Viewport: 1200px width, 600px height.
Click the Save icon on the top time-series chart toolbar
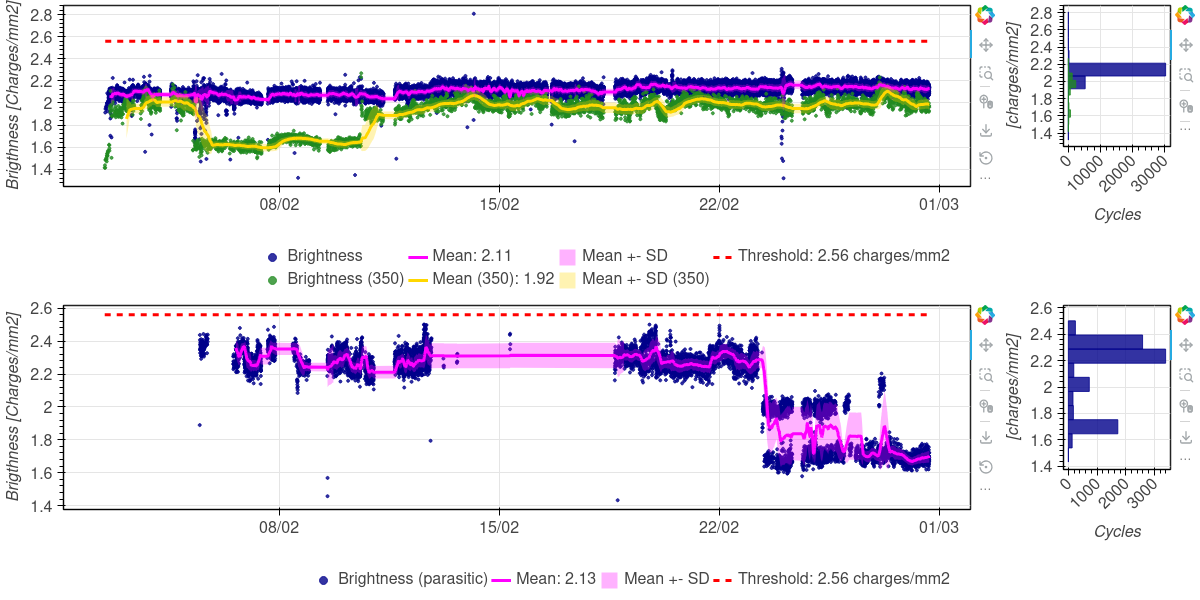click(985, 130)
